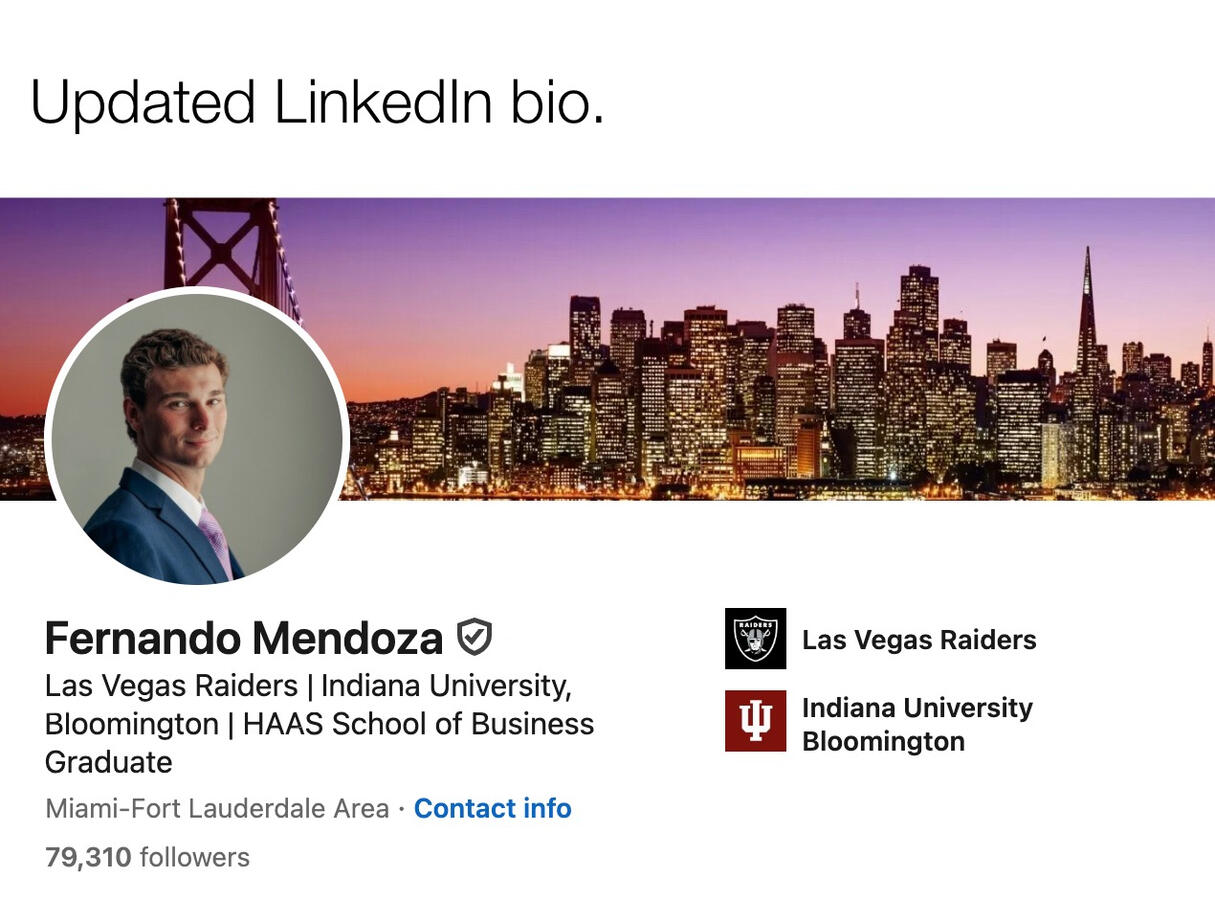Click the pointed pyramid skyscraper in the banner

click(x=1086, y=320)
